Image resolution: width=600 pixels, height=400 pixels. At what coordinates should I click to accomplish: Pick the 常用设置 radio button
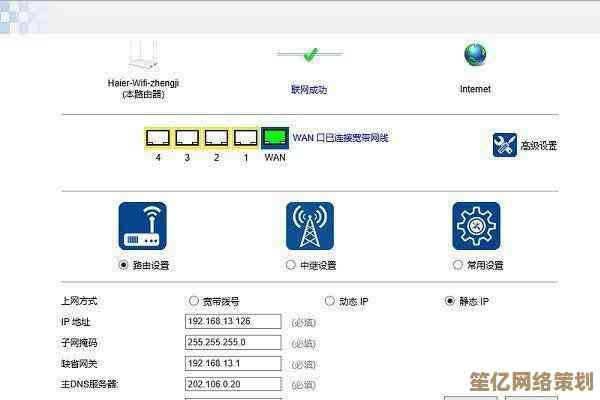458,265
